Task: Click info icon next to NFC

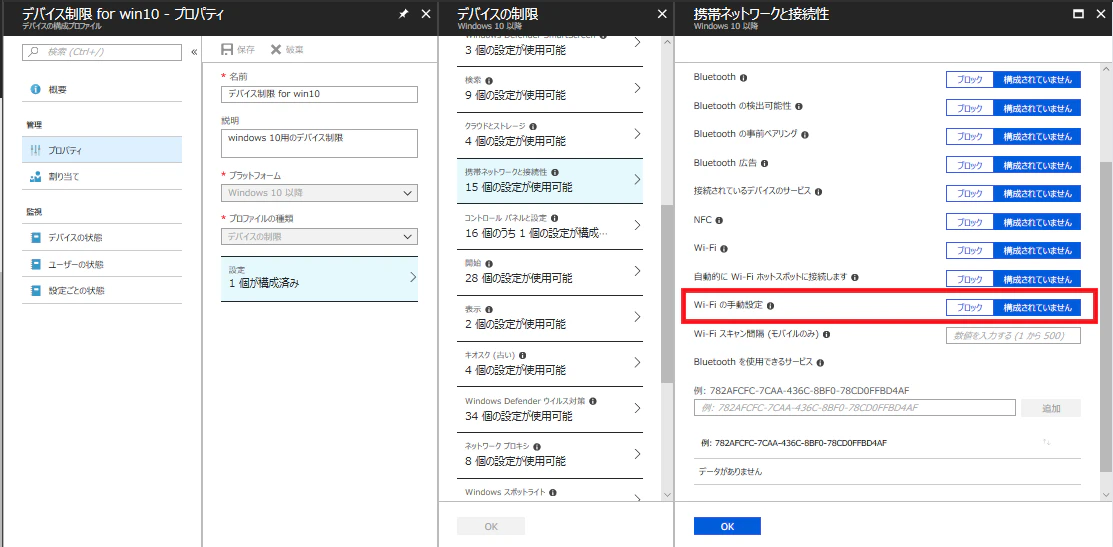Action: click(719, 221)
